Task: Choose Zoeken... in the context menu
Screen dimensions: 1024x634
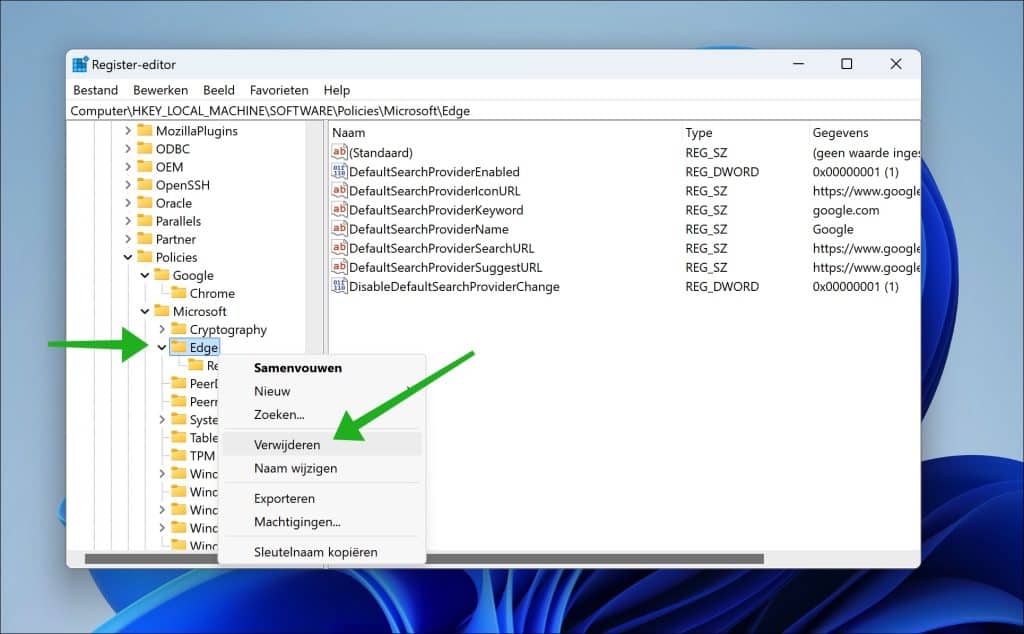Action: [322, 415]
